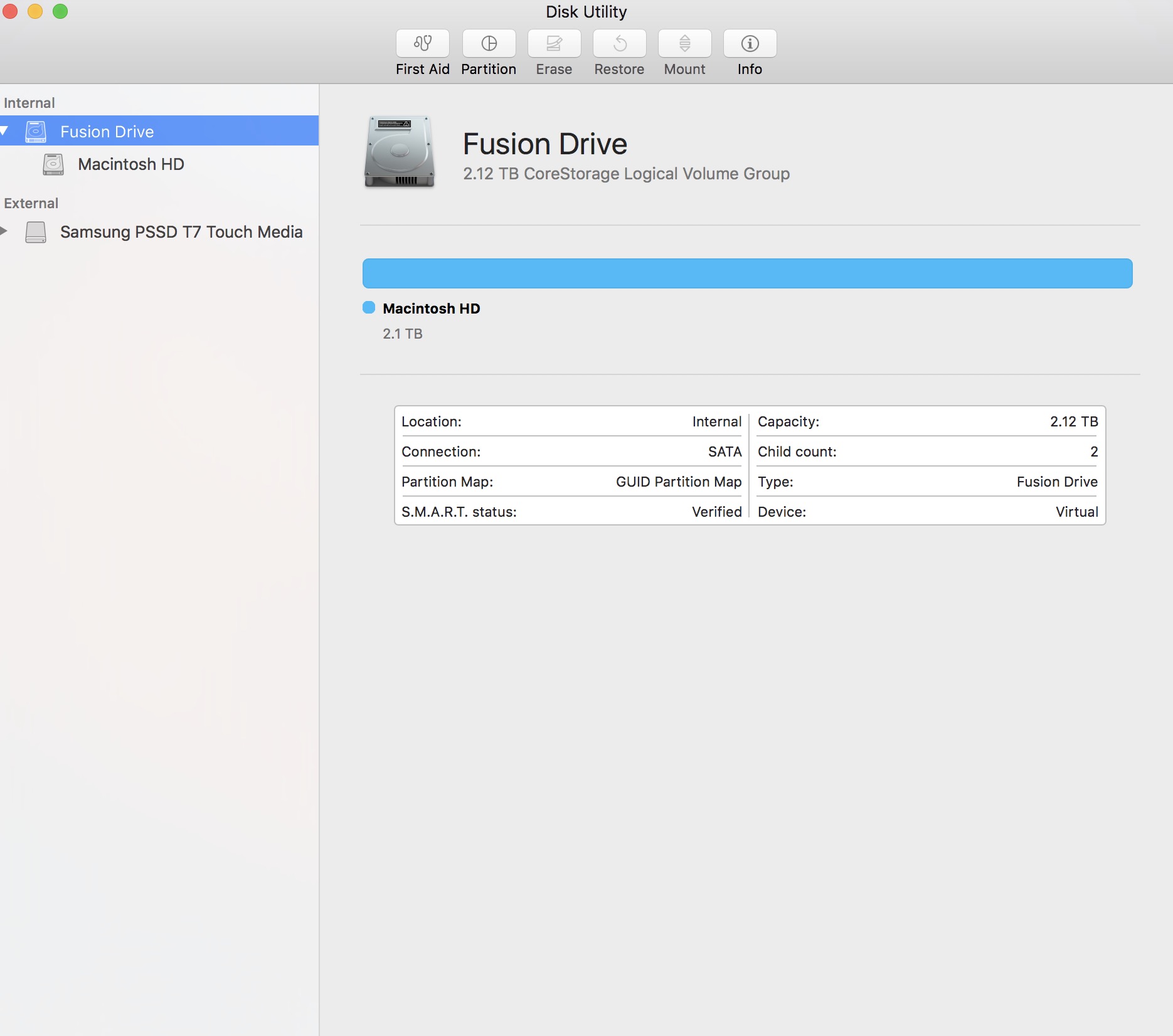Click the large Fusion Drive disk image
The width and height of the screenshot is (1173, 1036).
pos(399,152)
